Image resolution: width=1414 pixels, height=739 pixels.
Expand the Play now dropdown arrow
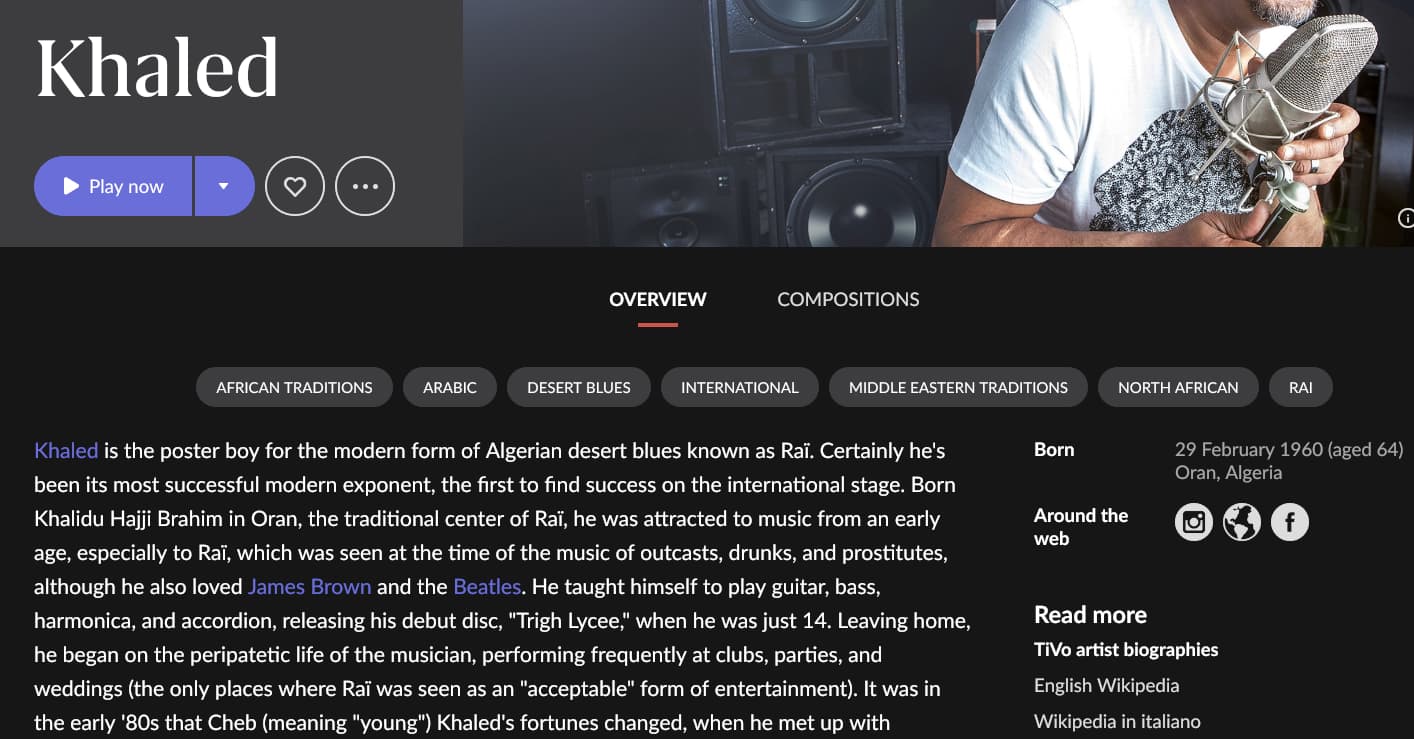point(224,186)
